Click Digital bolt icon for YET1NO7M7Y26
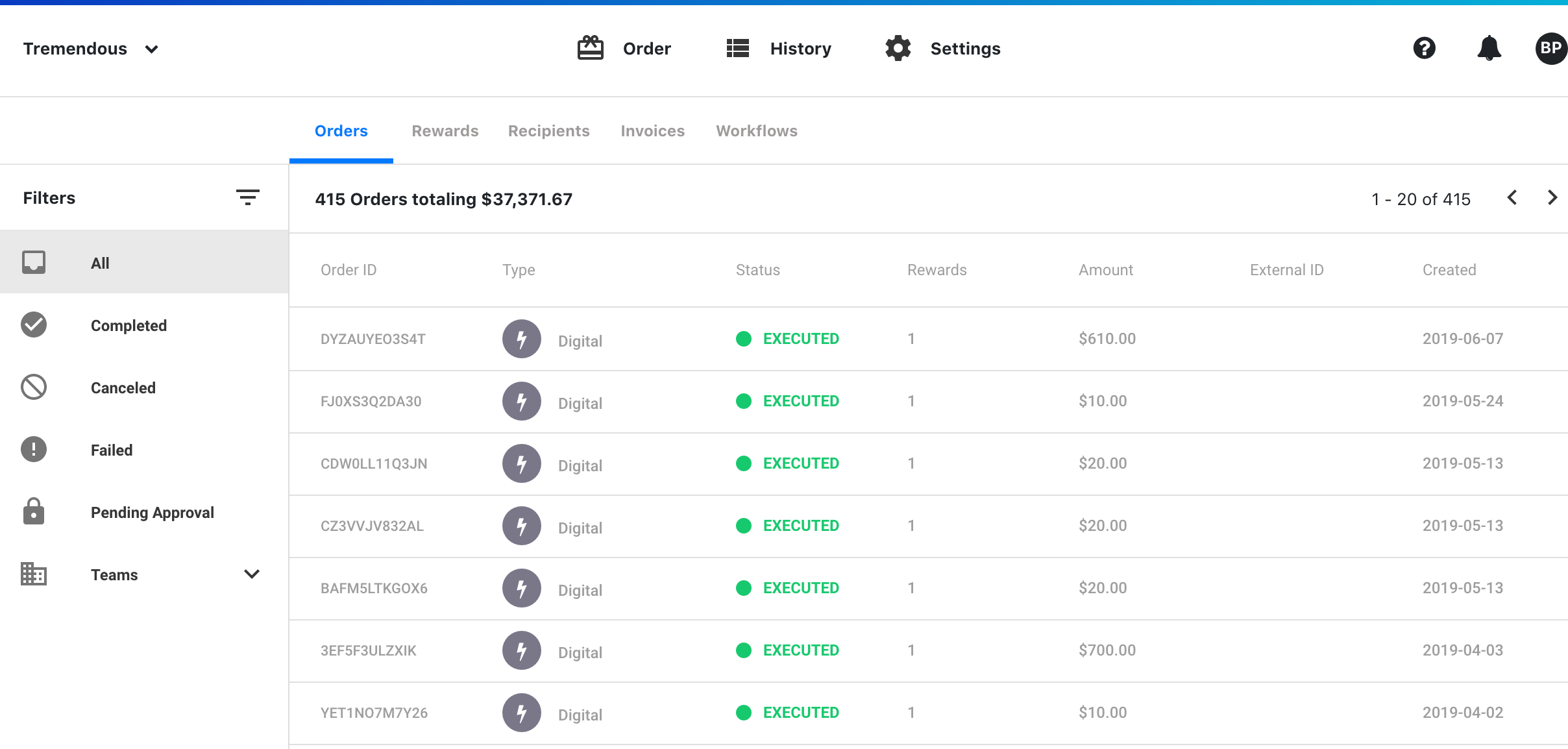 click(x=522, y=713)
